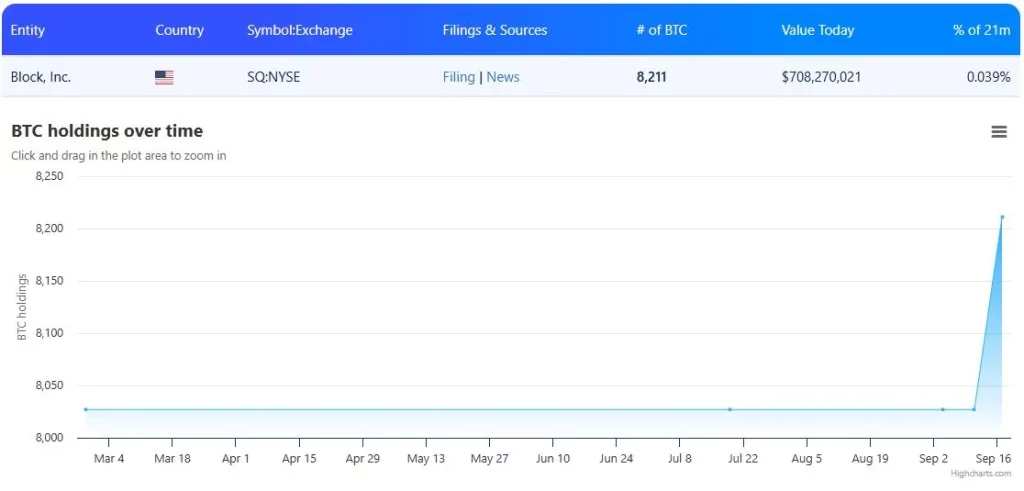Open the Block, Inc. News link
The height and width of the screenshot is (491, 1024).
pos(503,77)
